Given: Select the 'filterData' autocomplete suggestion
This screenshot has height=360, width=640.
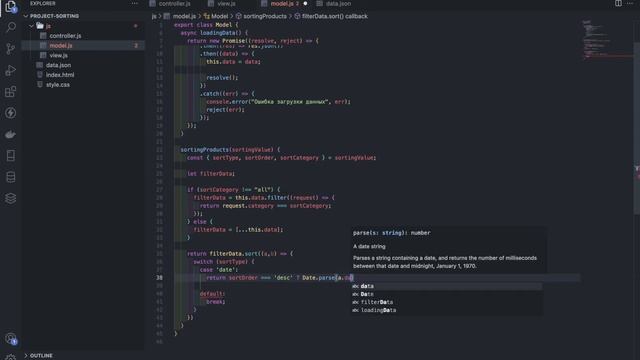Looking at the screenshot, I should tap(447, 302).
